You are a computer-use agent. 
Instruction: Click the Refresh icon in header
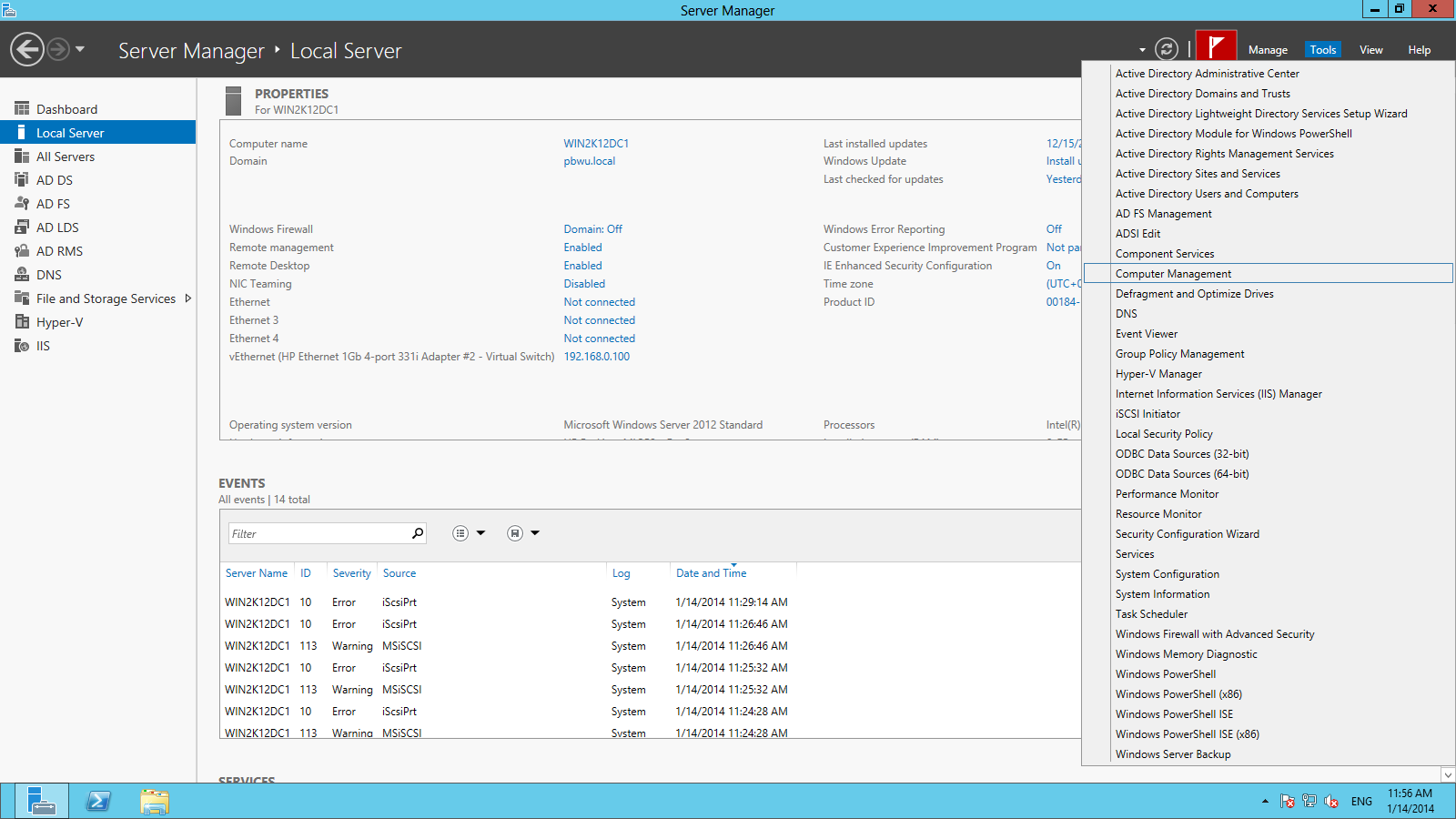[1167, 49]
